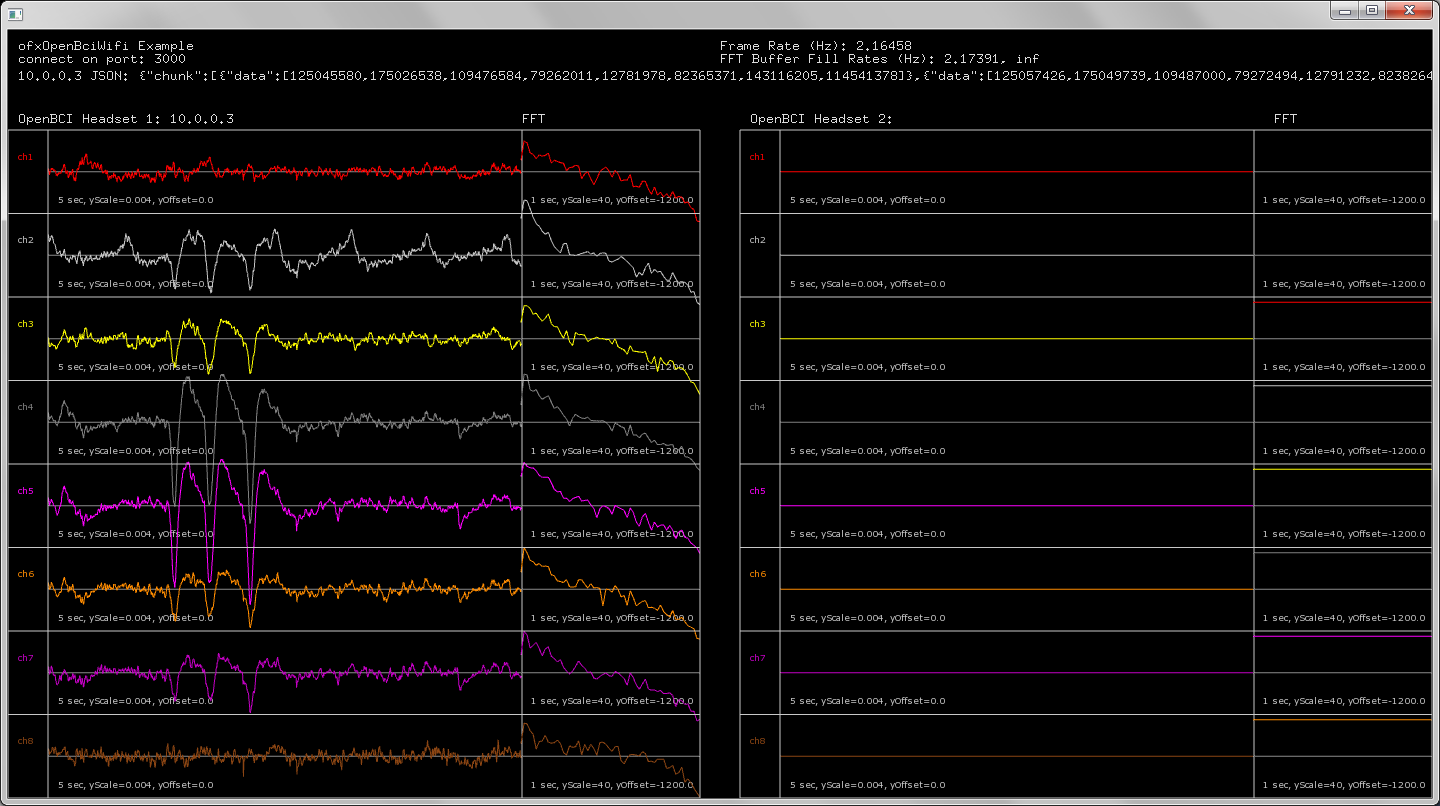Click the ch2 FFT plot of Headset 1
Image resolution: width=1440 pixels, height=806 pixels.
[x=611, y=255]
